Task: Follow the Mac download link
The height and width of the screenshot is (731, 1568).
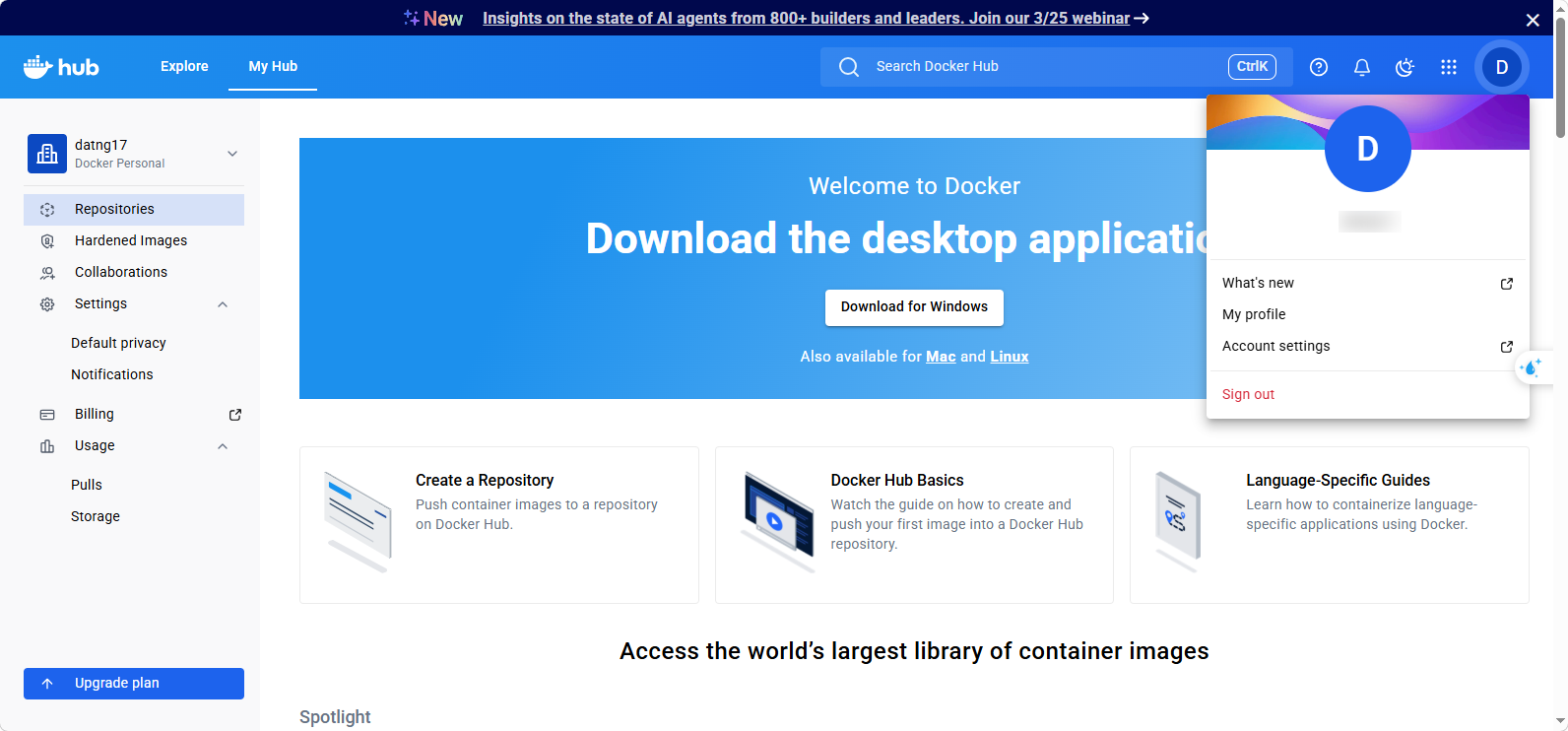Action: coord(941,357)
